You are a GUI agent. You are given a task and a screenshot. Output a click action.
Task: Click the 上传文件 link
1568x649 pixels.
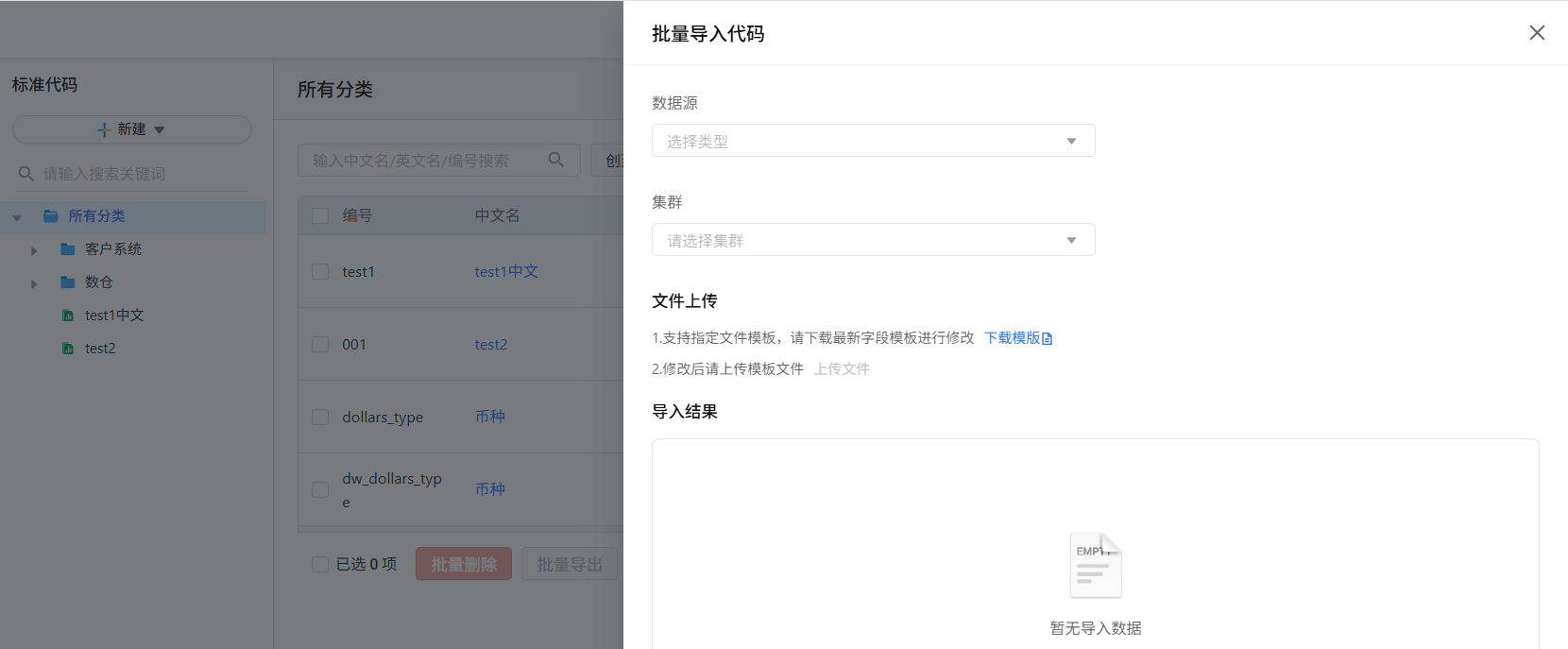pyautogui.click(x=842, y=368)
